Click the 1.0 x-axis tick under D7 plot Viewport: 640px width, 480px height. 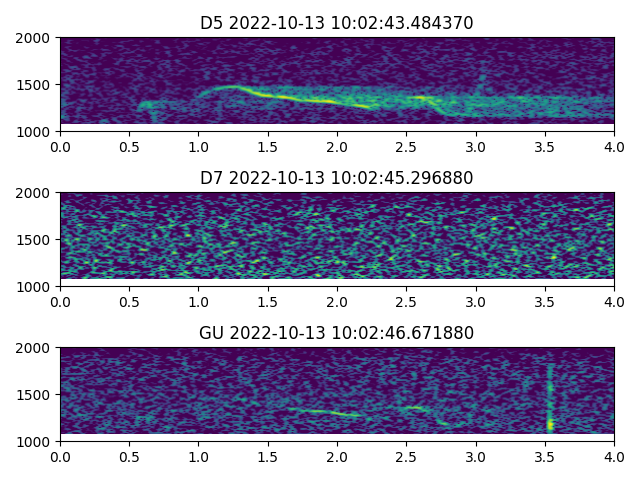199,301
